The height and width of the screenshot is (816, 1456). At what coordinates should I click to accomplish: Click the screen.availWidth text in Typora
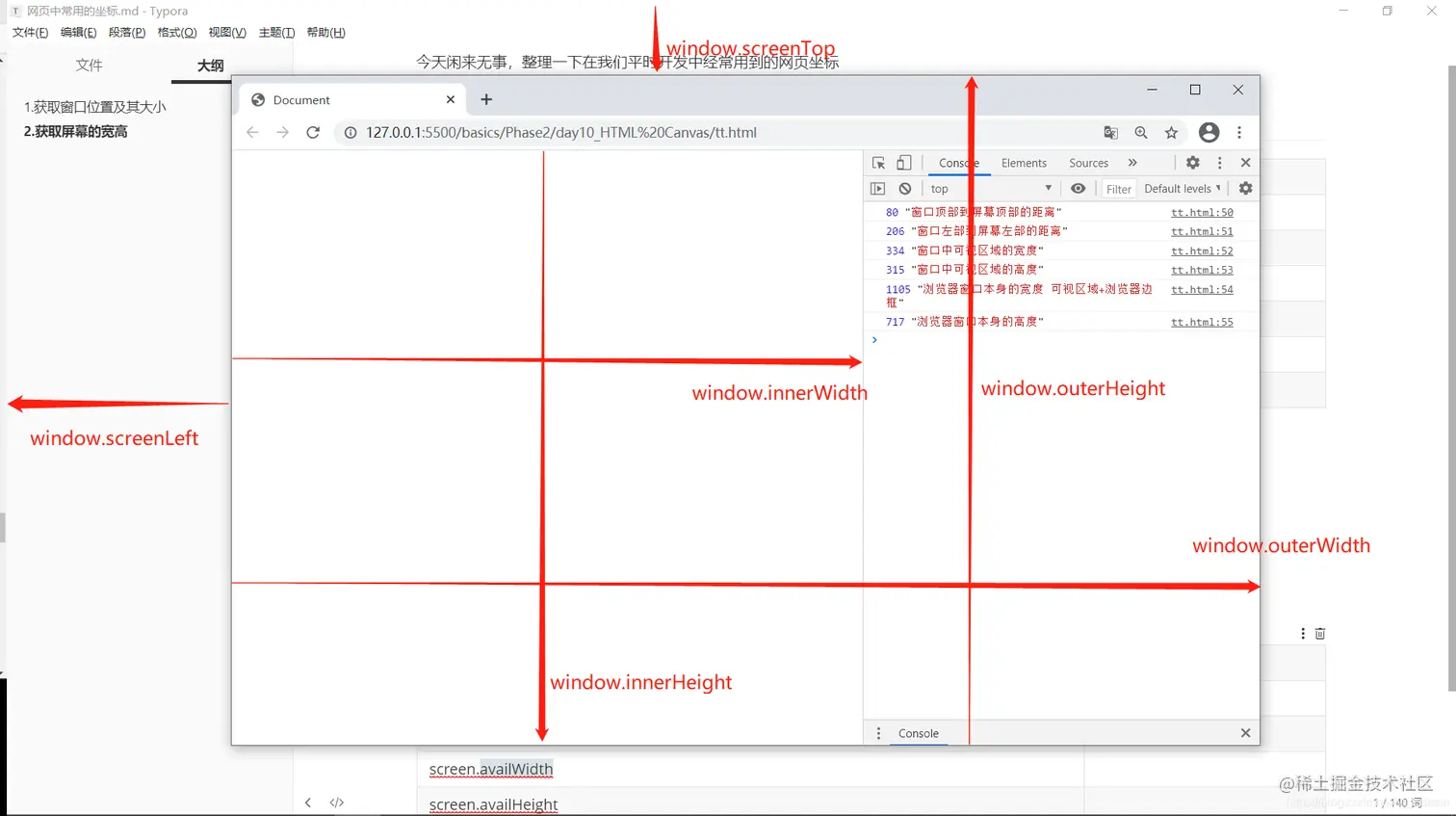tap(491, 769)
